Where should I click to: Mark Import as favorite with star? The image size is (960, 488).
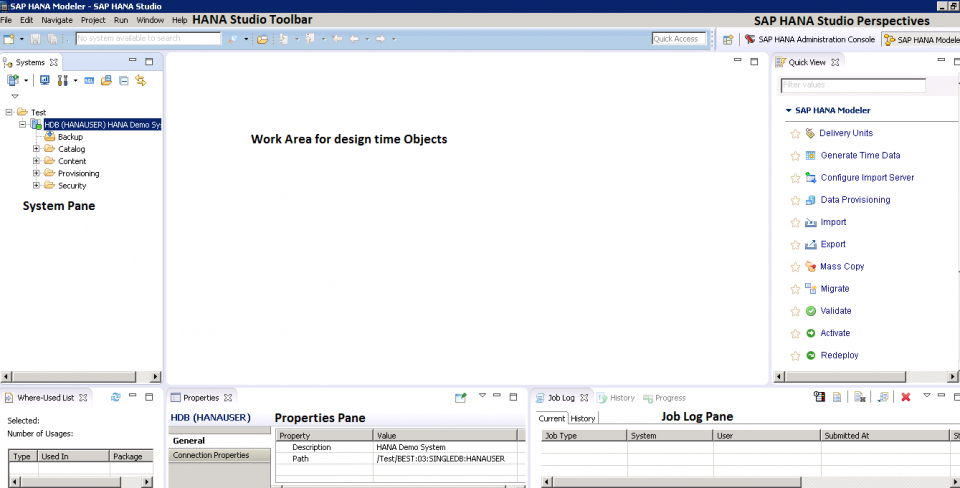pyautogui.click(x=796, y=222)
